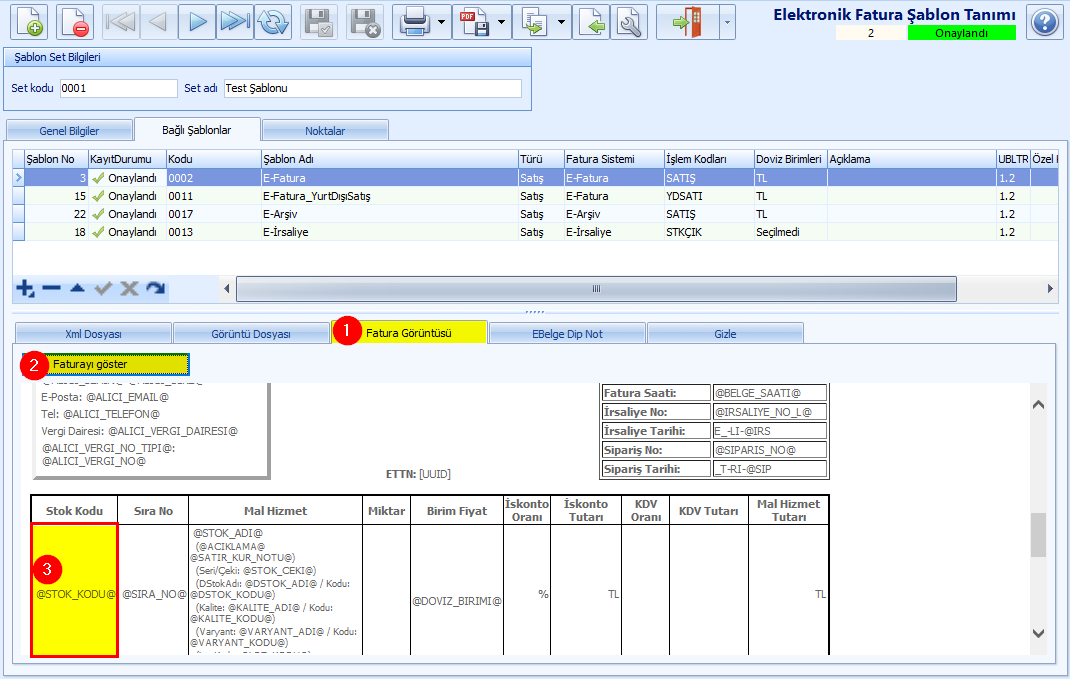The height and width of the screenshot is (679, 1070).
Task: Click the grid horizontal scrollbar thumb
Action: 596,289
